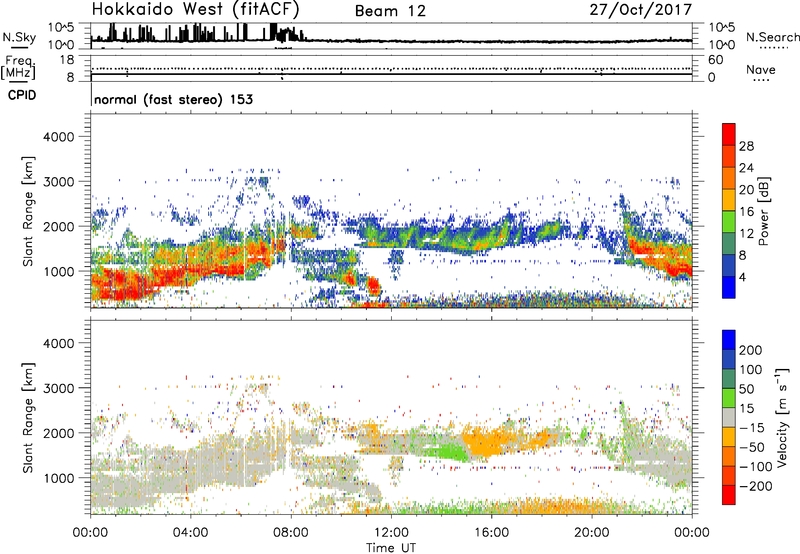Click the '12:00' time tick label
The image size is (800, 554).
(x=391, y=533)
